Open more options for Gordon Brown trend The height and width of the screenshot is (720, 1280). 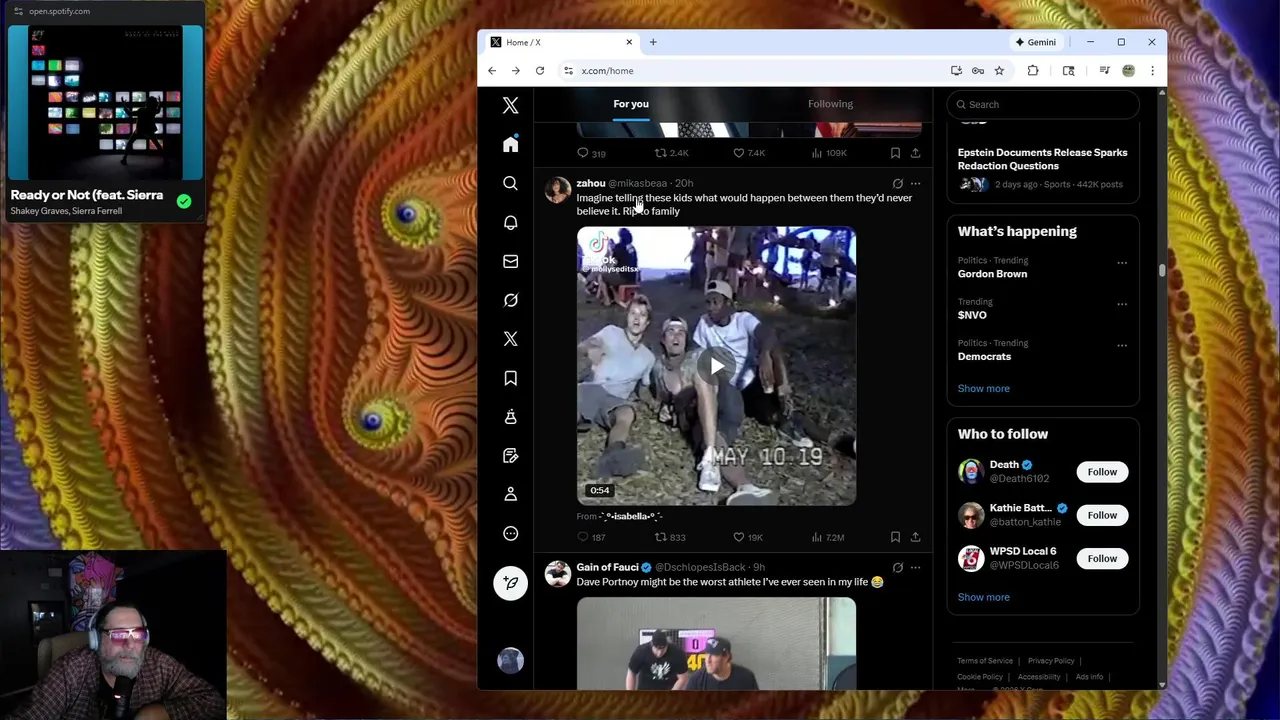[x=1121, y=263]
